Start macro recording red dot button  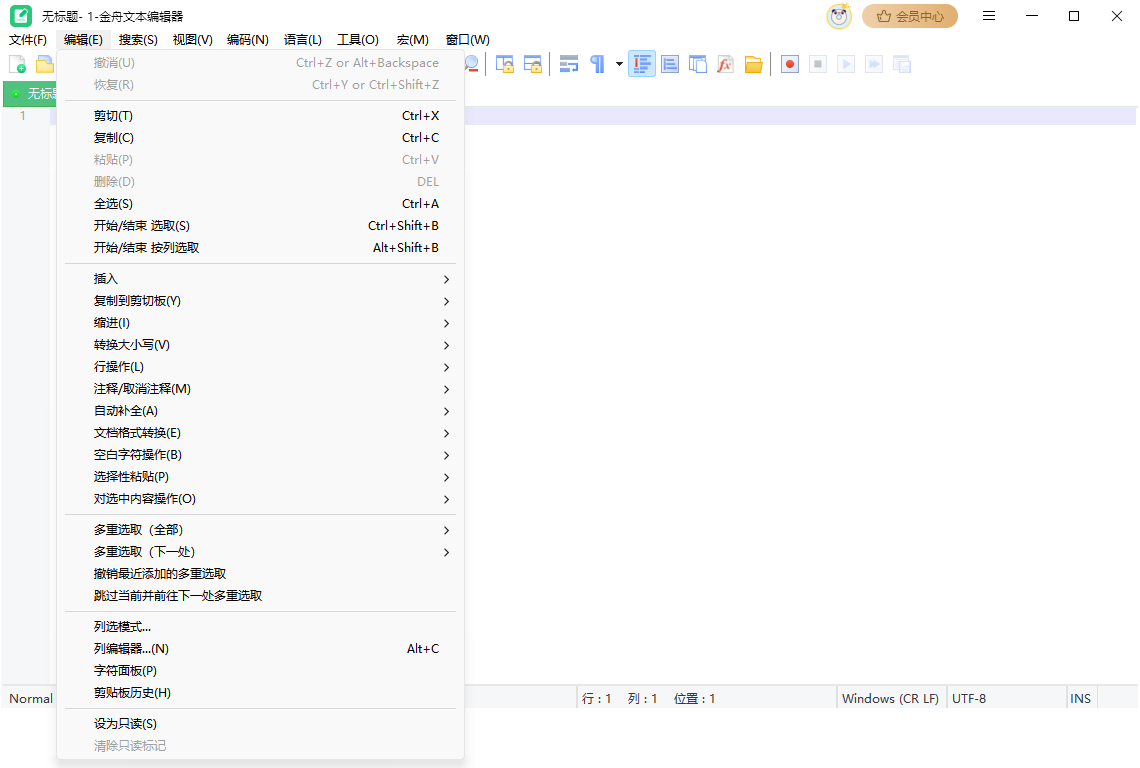tap(790, 64)
